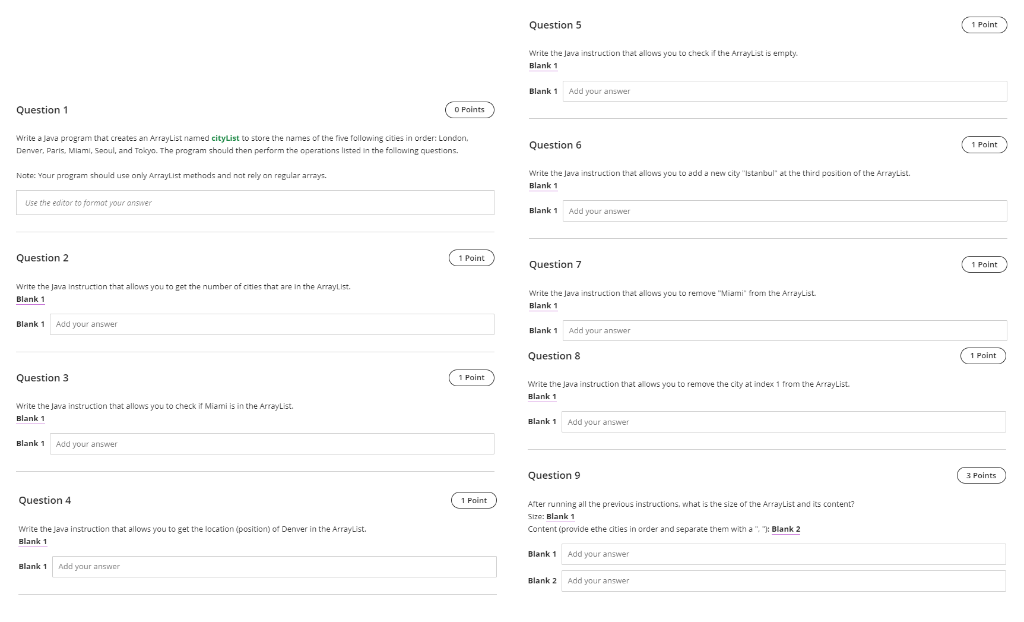The height and width of the screenshot is (622, 1024).
Task: Click the Blank 1 link in Question 6
Action: (x=543, y=185)
